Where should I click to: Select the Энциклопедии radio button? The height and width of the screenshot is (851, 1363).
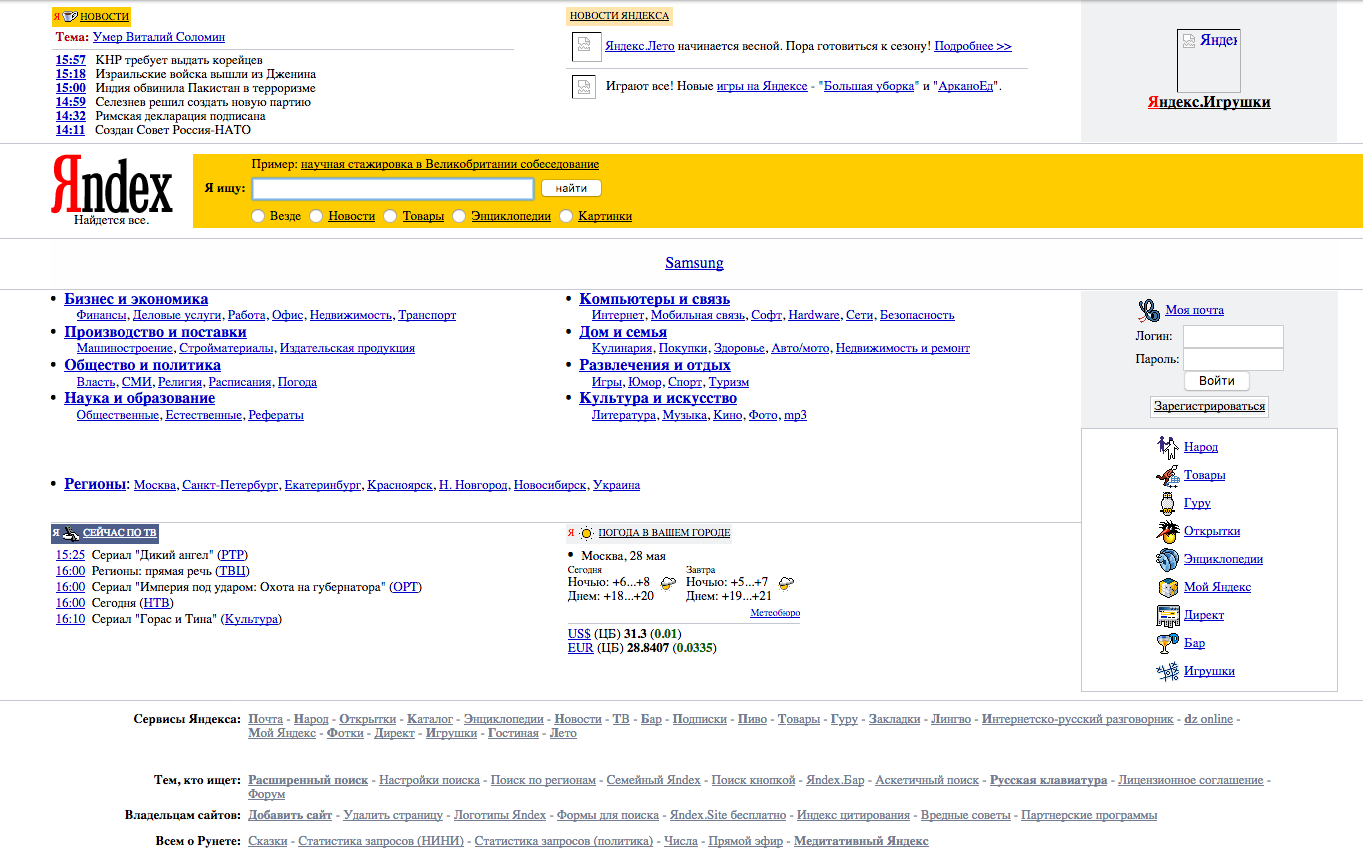[x=459, y=216]
